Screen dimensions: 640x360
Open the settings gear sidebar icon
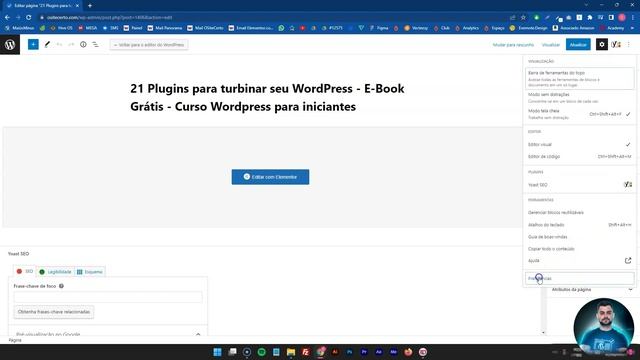click(x=602, y=44)
